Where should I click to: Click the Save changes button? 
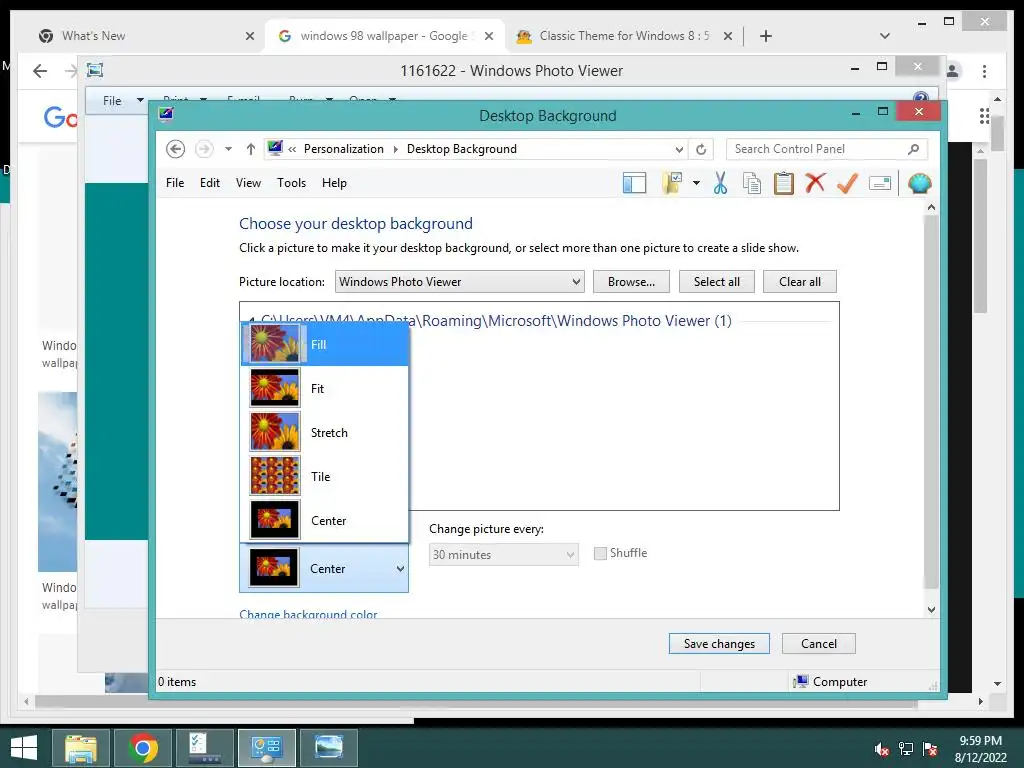tap(719, 643)
